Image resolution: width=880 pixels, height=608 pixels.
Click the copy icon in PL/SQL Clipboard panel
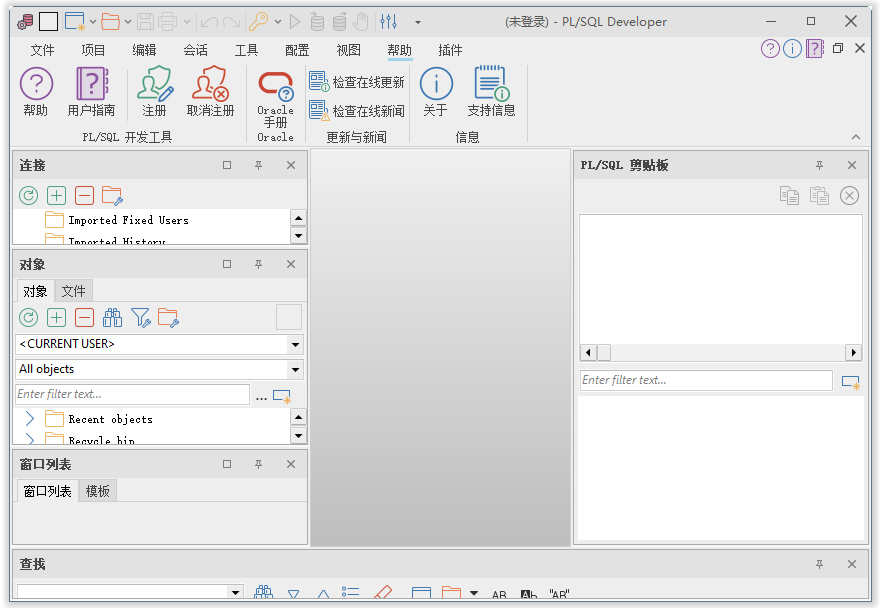790,195
